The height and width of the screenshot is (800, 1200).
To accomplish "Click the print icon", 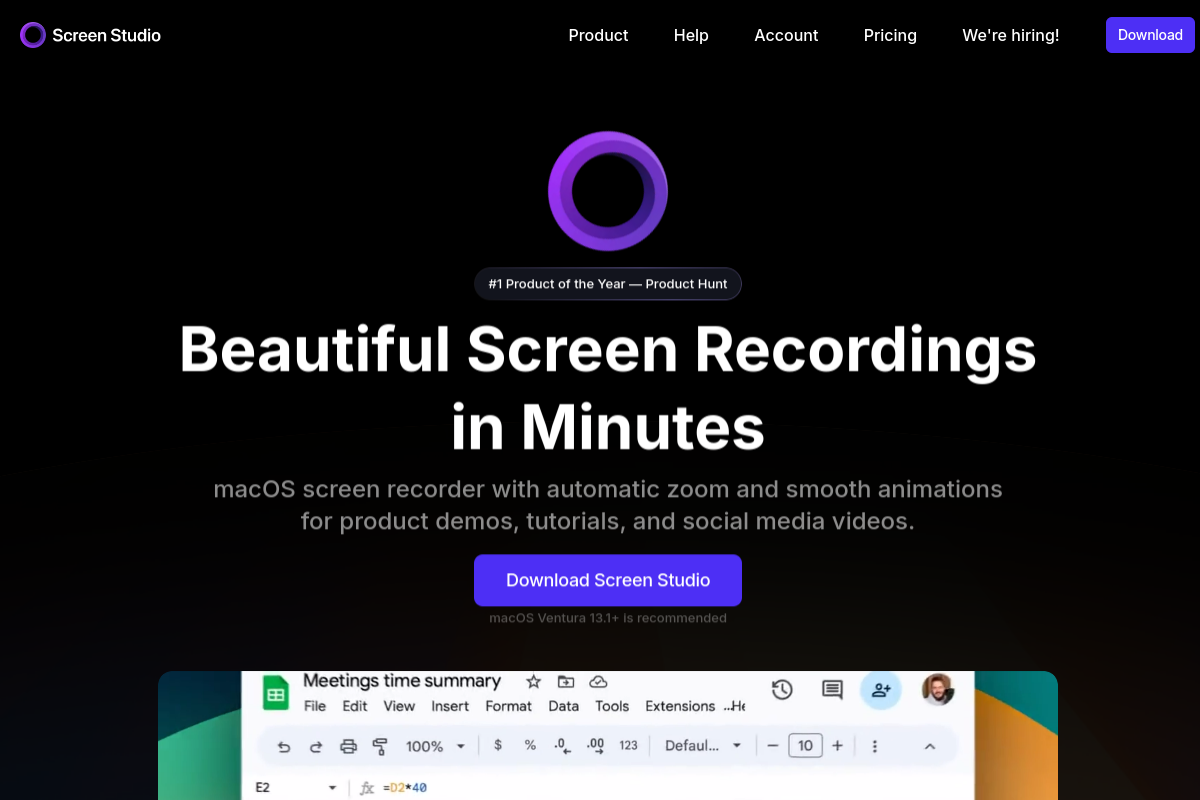I will [x=348, y=746].
